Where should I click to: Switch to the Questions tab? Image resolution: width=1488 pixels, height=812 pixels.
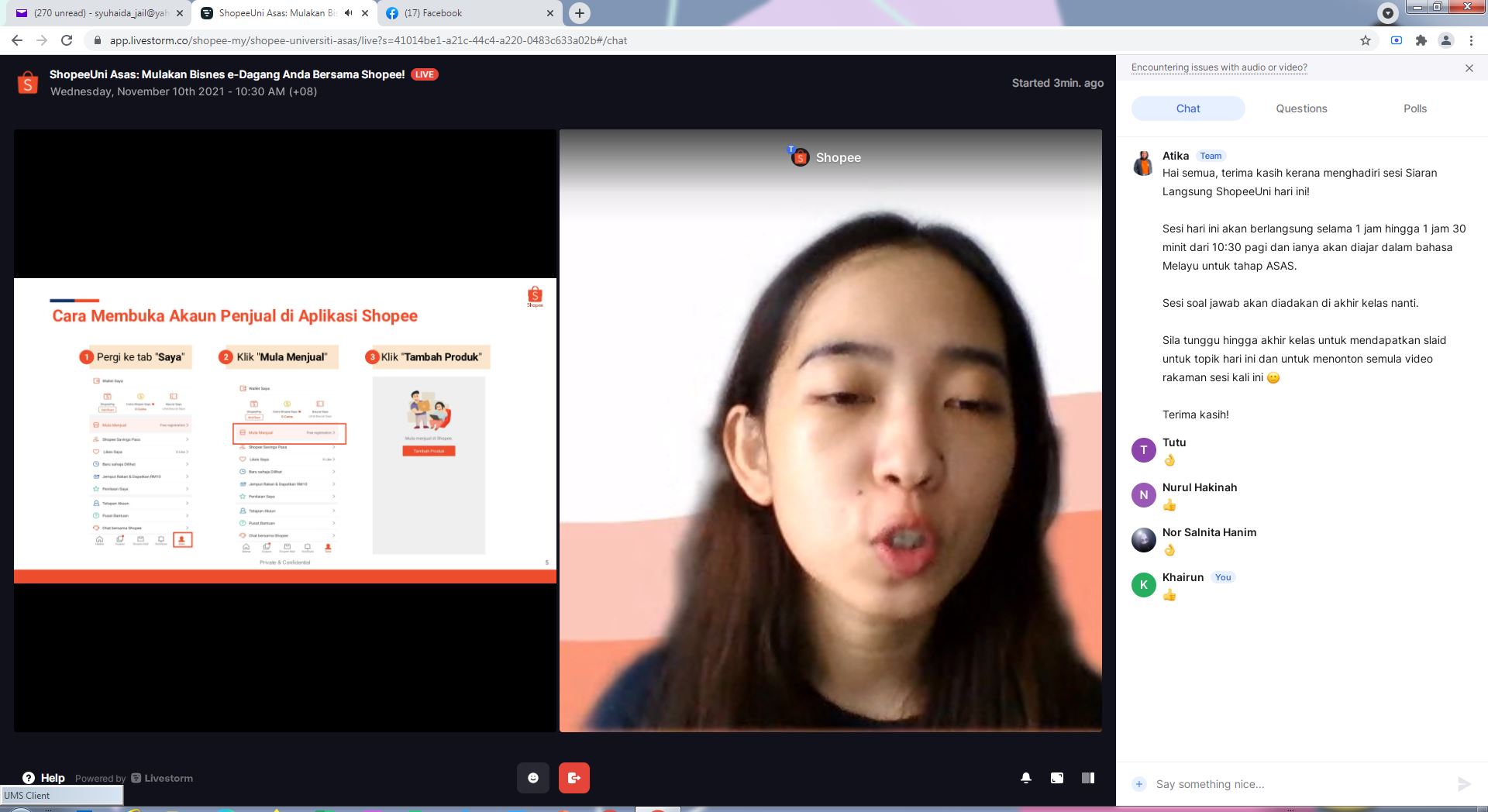pos(1301,108)
